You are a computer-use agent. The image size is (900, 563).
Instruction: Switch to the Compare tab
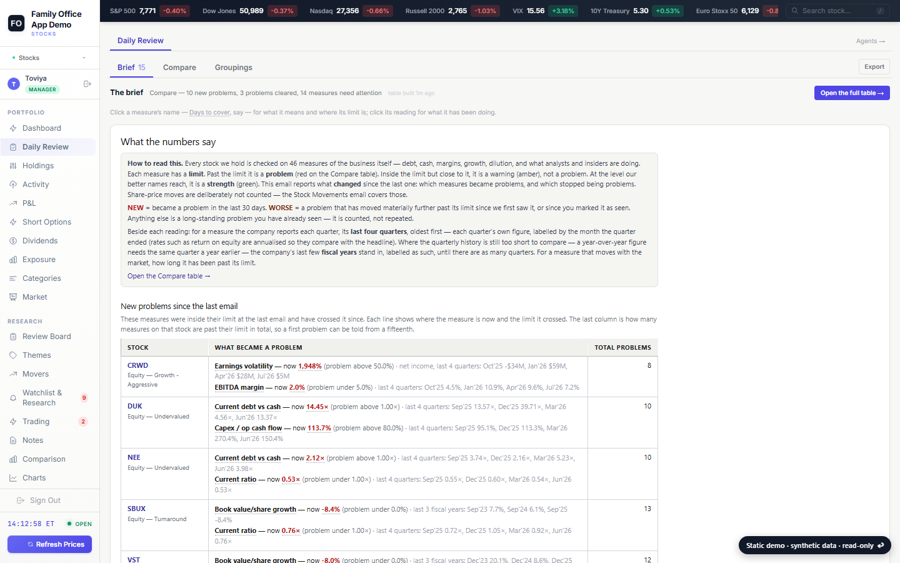click(179, 67)
